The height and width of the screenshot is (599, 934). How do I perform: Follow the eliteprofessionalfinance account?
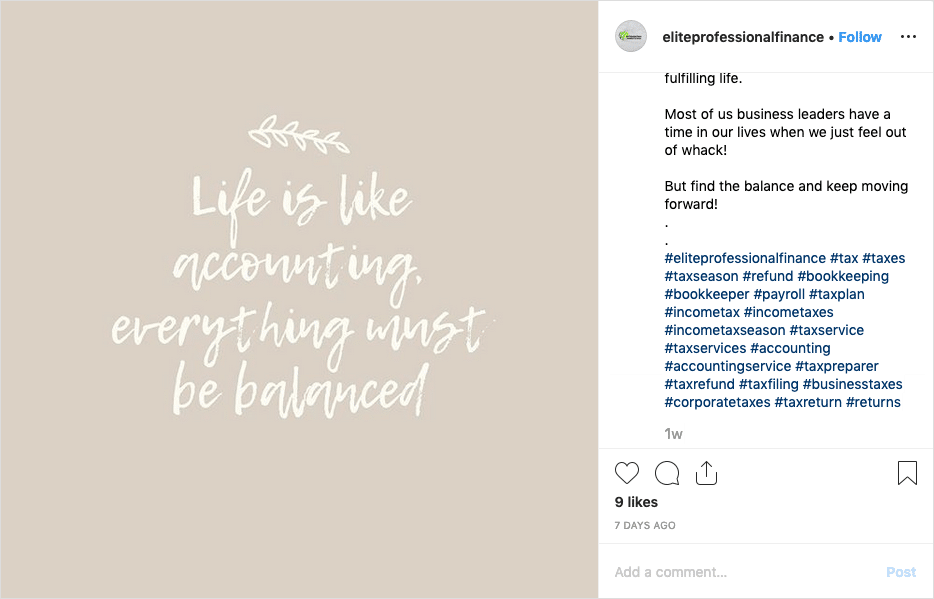860,37
